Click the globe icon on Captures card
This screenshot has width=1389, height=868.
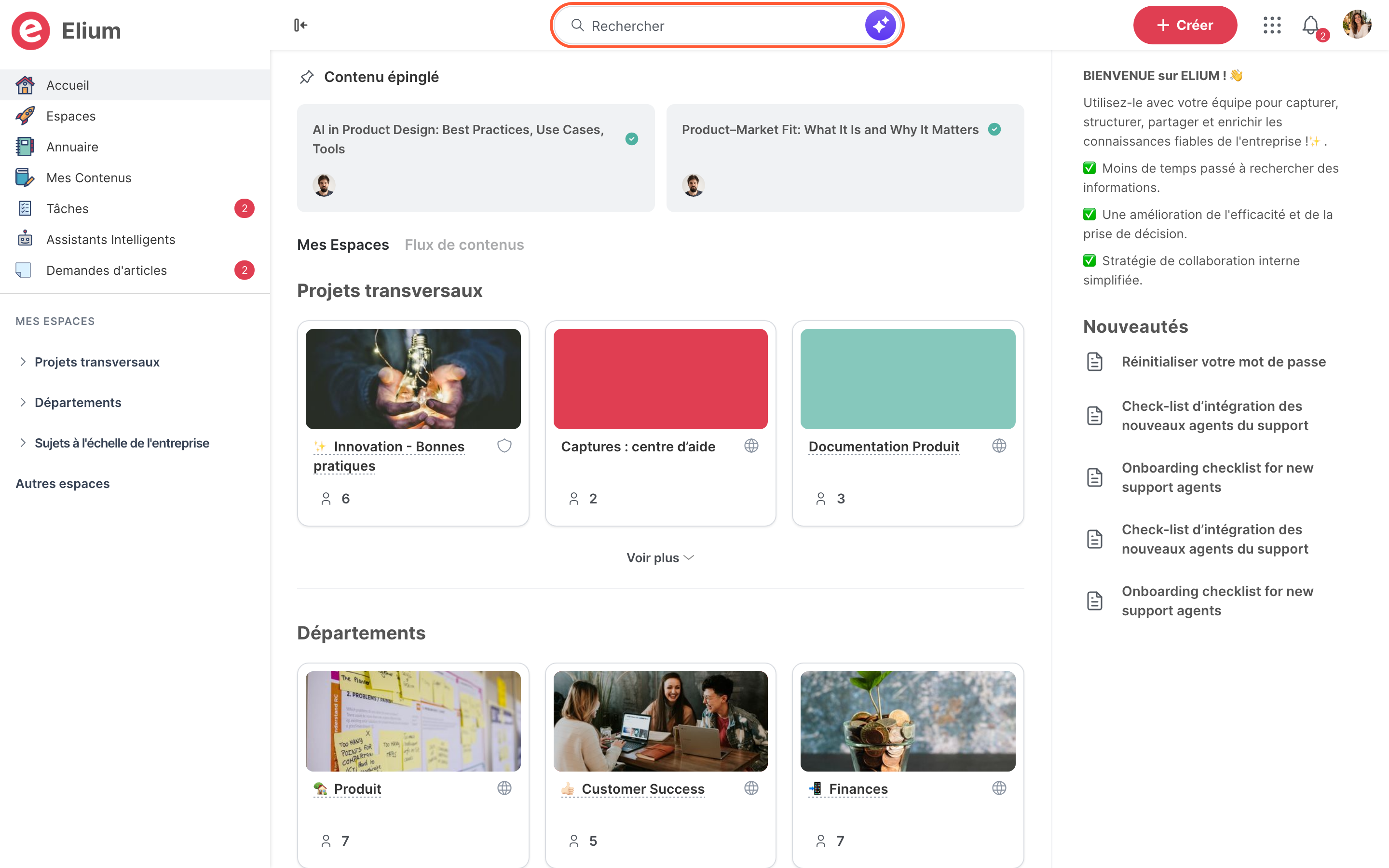click(751, 446)
